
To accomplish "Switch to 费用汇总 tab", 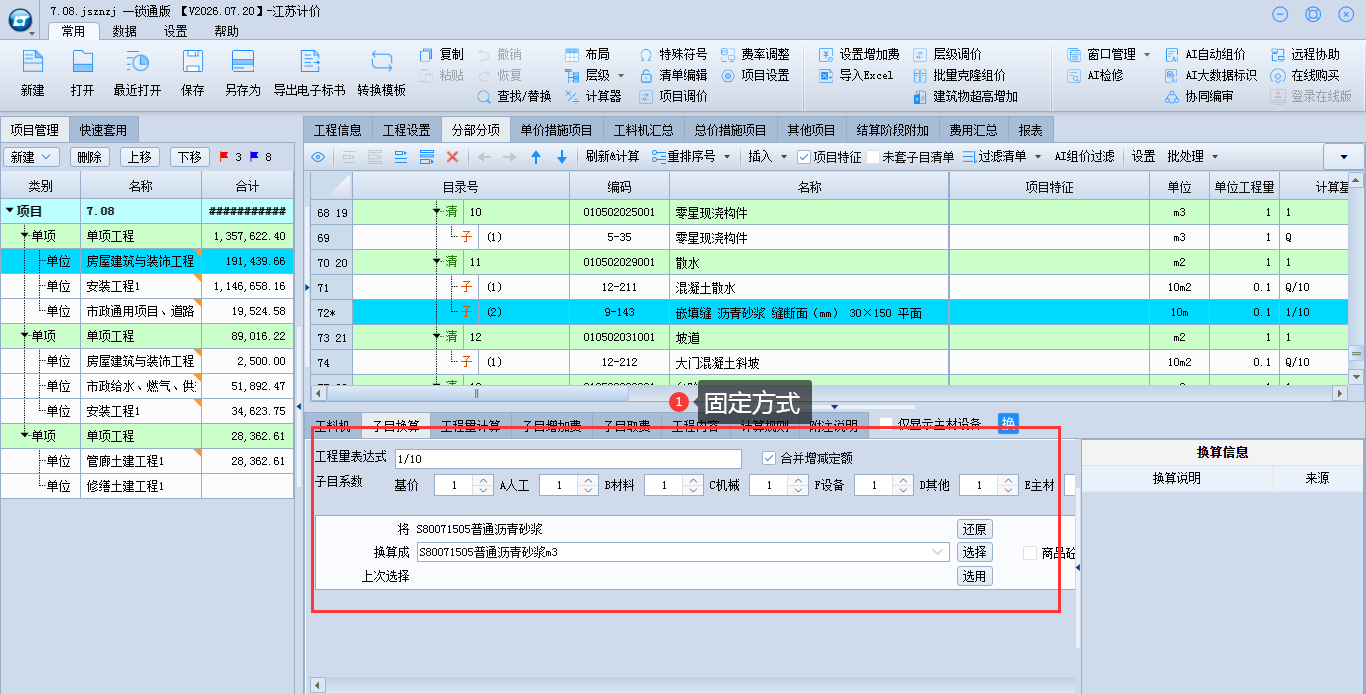I will pyautogui.click(x=973, y=130).
